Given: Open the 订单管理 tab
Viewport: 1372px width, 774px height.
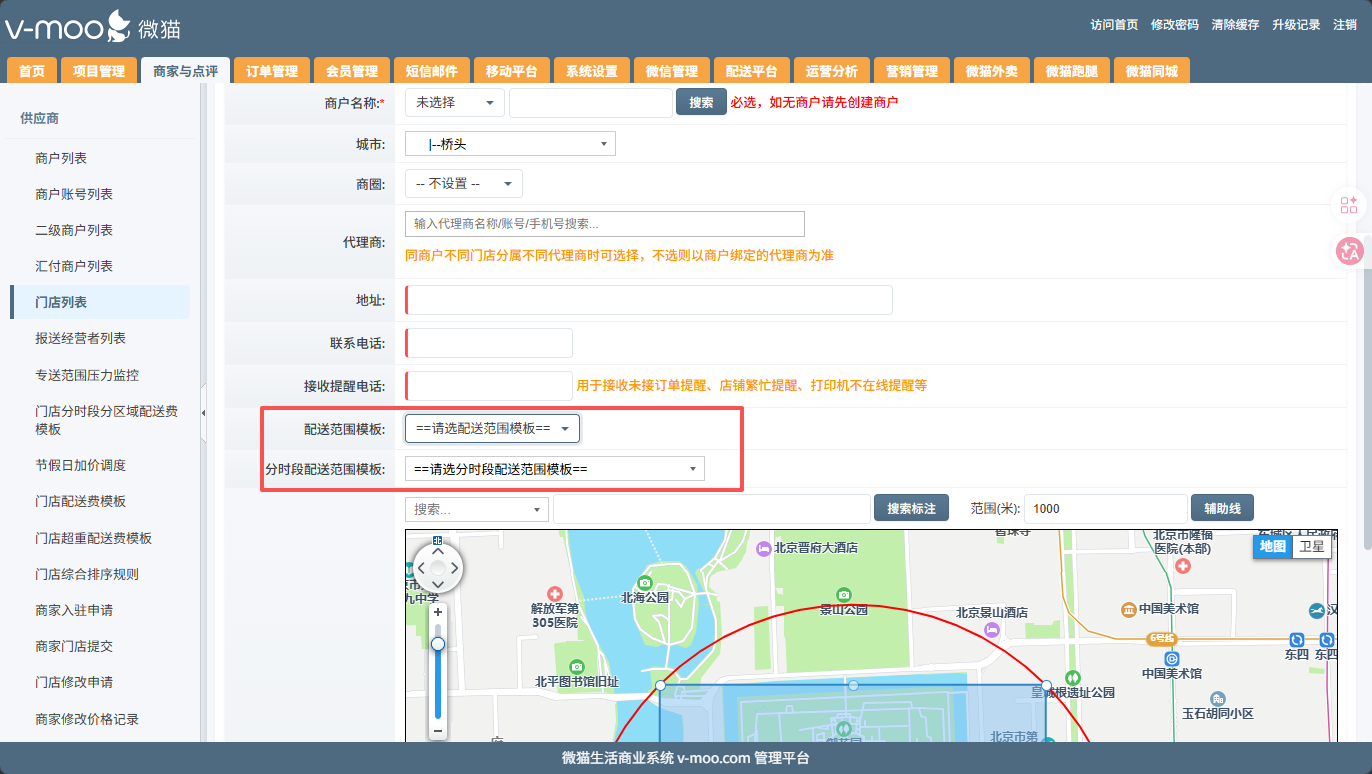Looking at the screenshot, I should point(272,71).
